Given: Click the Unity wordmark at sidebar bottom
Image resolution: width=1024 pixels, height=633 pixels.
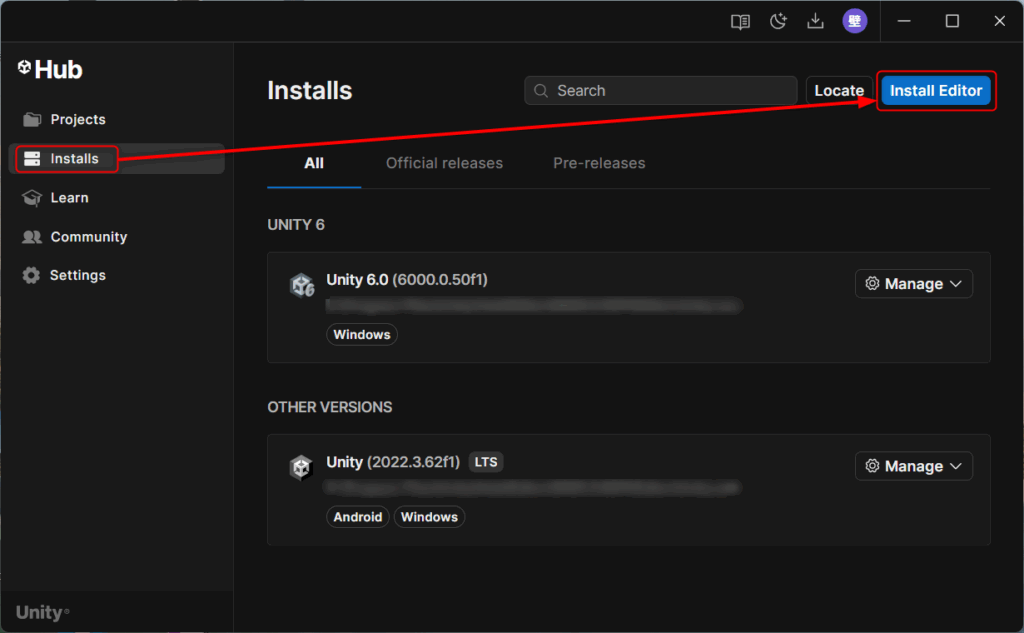Looking at the screenshot, I should tap(42, 612).
